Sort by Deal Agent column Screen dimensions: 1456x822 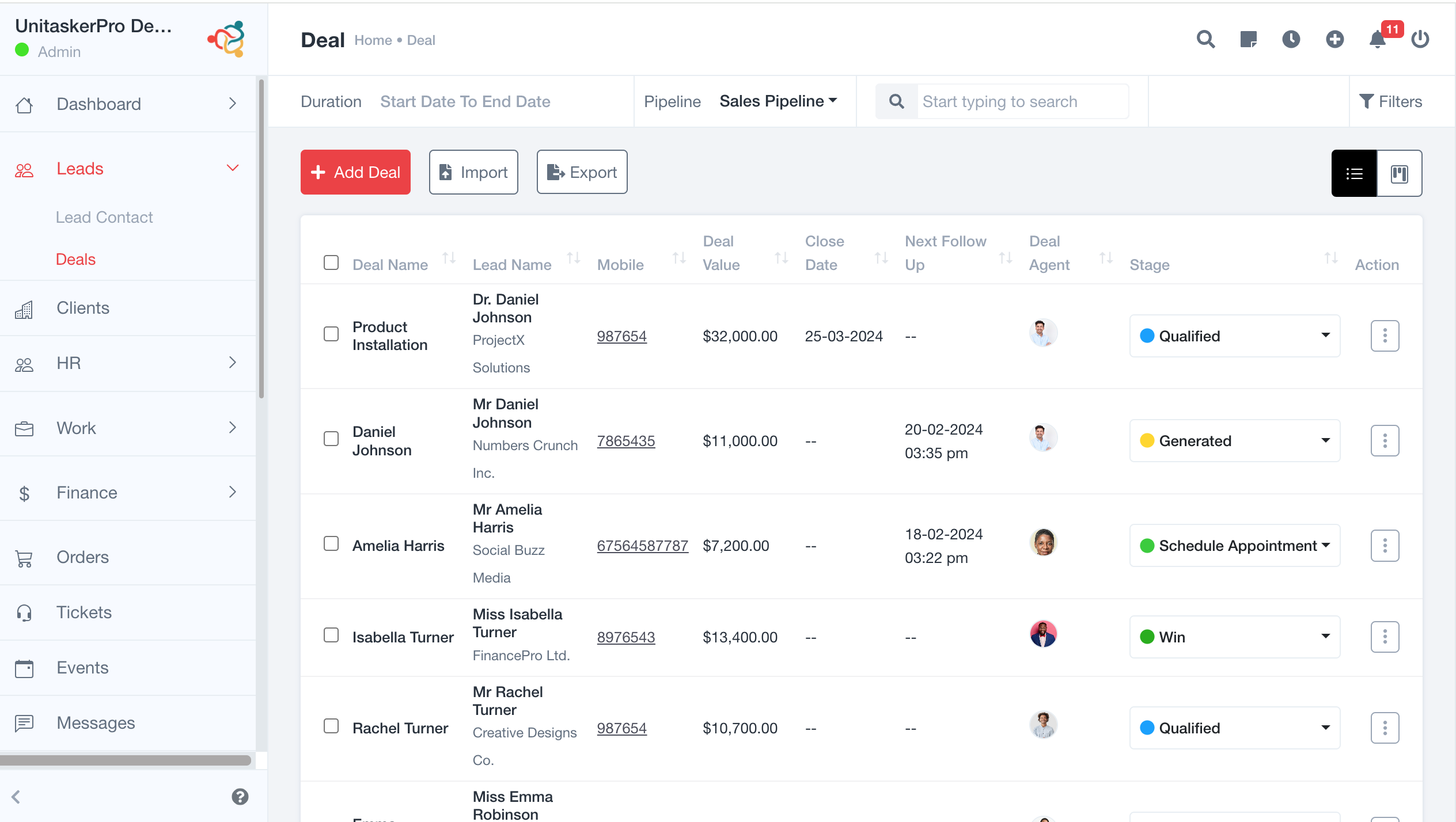pyautogui.click(x=1106, y=257)
